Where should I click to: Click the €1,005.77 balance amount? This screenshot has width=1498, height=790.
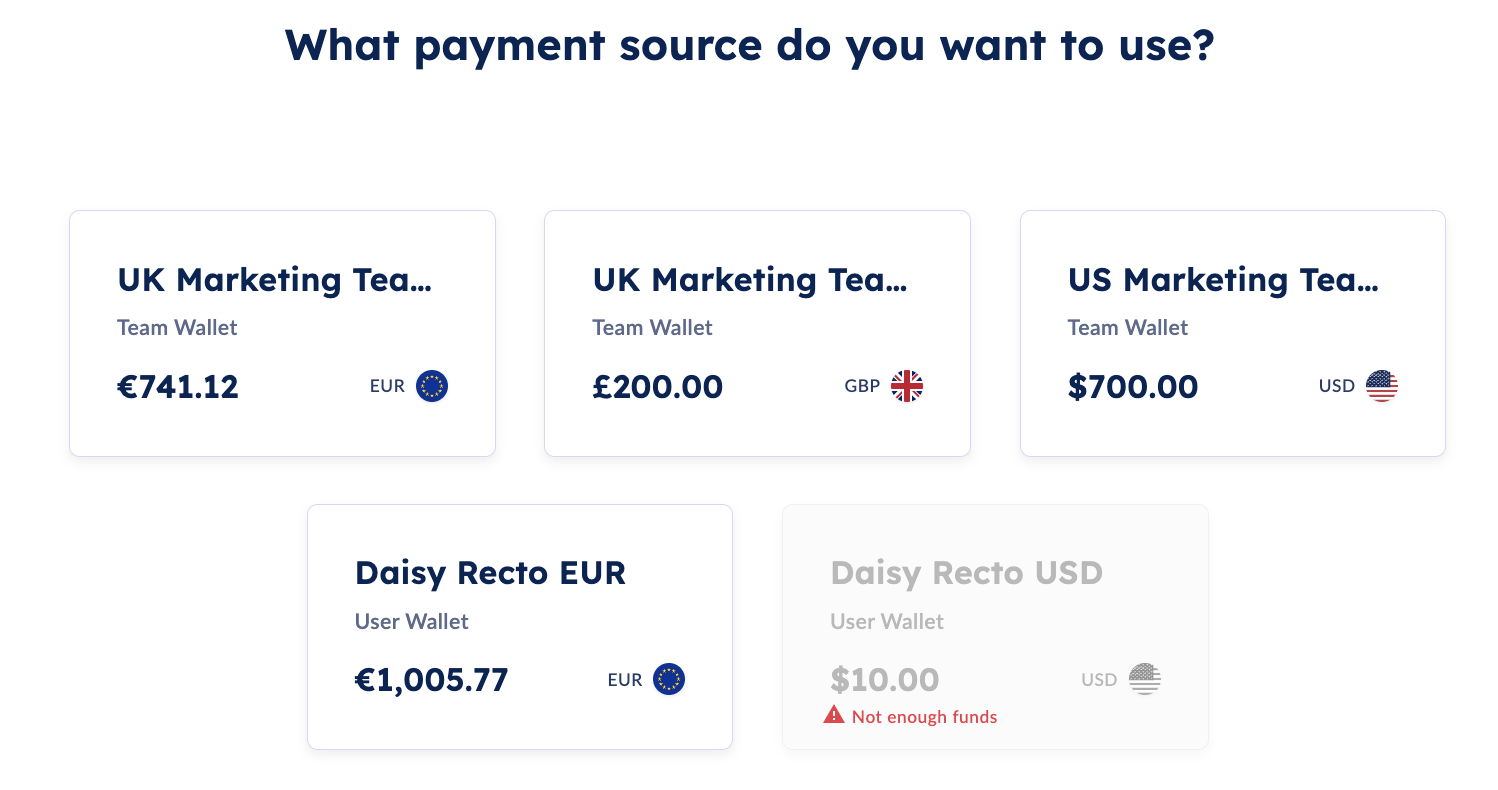coord(432,681)
